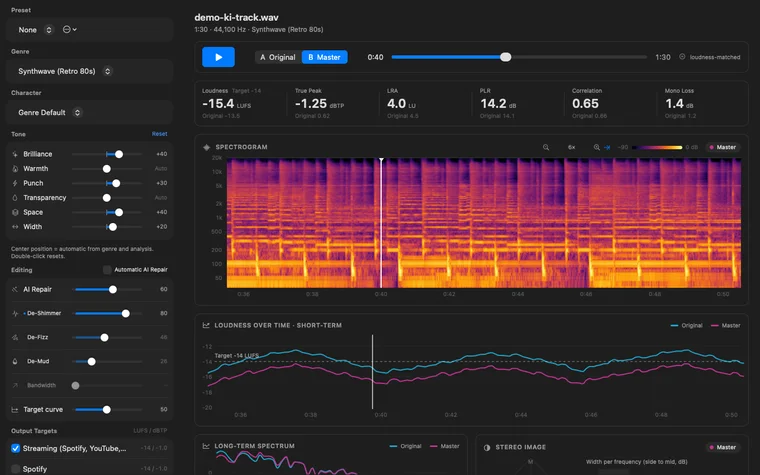760x475 pixels.
Task: Click the De-Mud droplet icon
Action: click(x=15, y=362)
